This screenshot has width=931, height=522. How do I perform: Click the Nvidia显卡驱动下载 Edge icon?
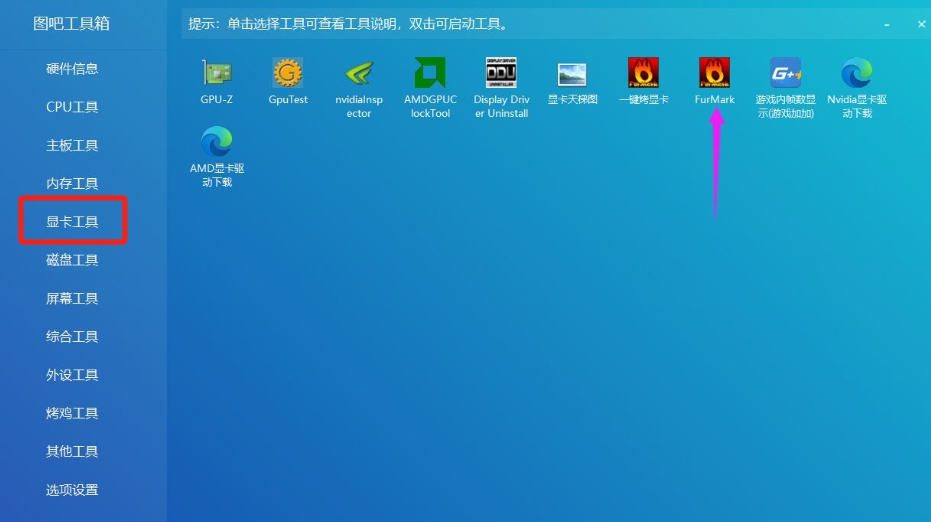click(x=856, y=74)
